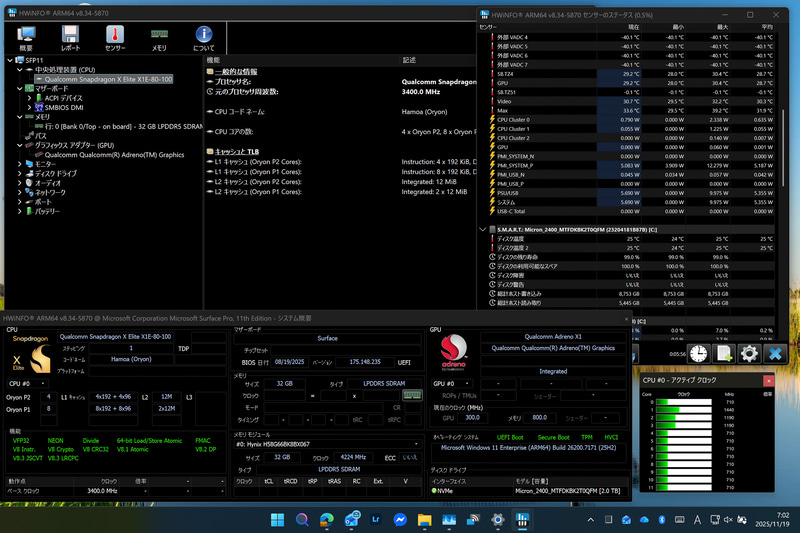Open Windows Start button
Viewport: 800px width, 533px height.
point(278,520)
